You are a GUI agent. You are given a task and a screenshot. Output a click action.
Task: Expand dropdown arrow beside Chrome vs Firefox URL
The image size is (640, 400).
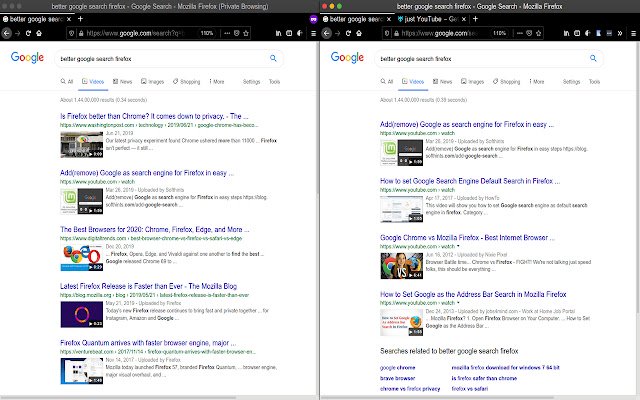pyautogui.click(x=458, y=246)
